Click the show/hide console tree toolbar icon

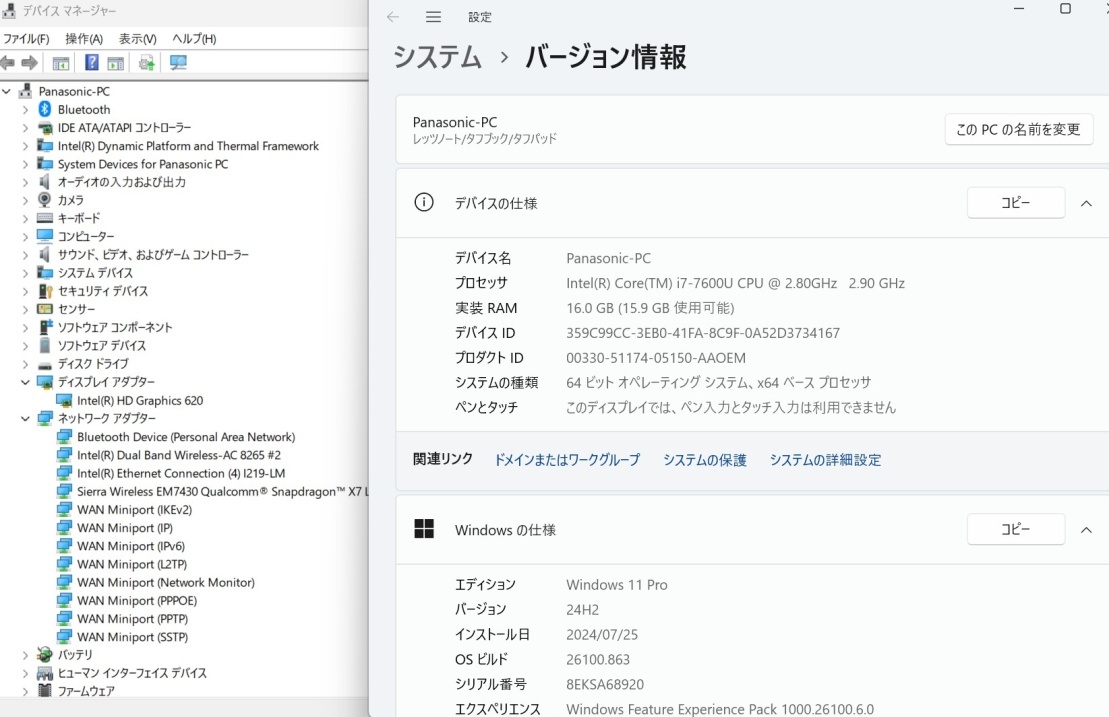point(61,63)
